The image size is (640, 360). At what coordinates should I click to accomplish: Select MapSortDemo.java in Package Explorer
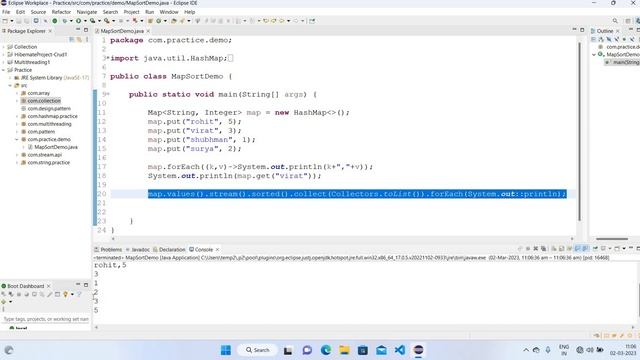[x=56, y=147]
